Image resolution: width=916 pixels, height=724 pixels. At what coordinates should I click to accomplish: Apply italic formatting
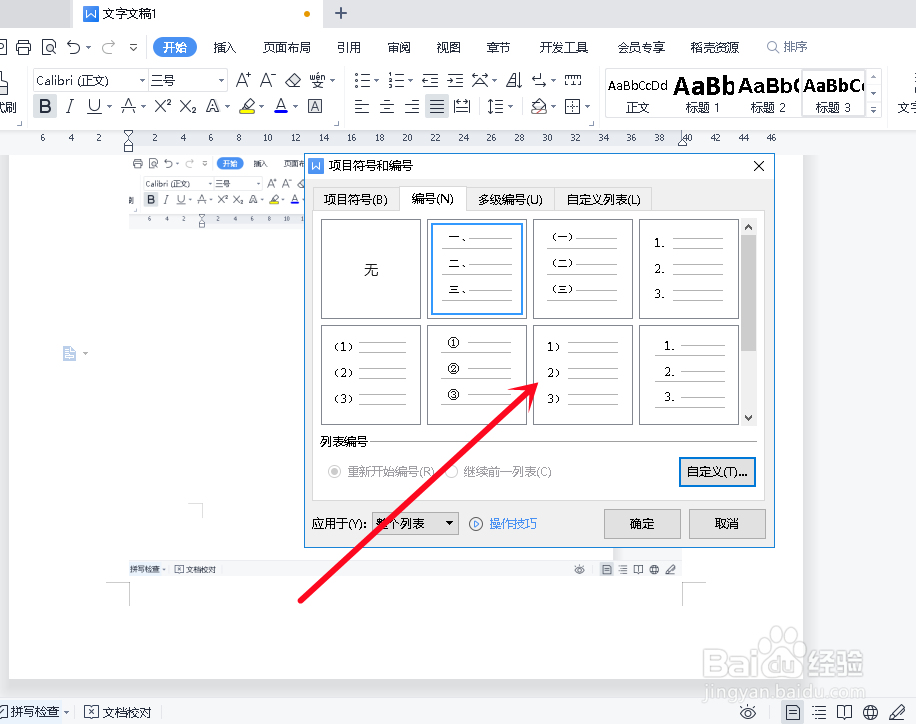click(x=70, y=105)
